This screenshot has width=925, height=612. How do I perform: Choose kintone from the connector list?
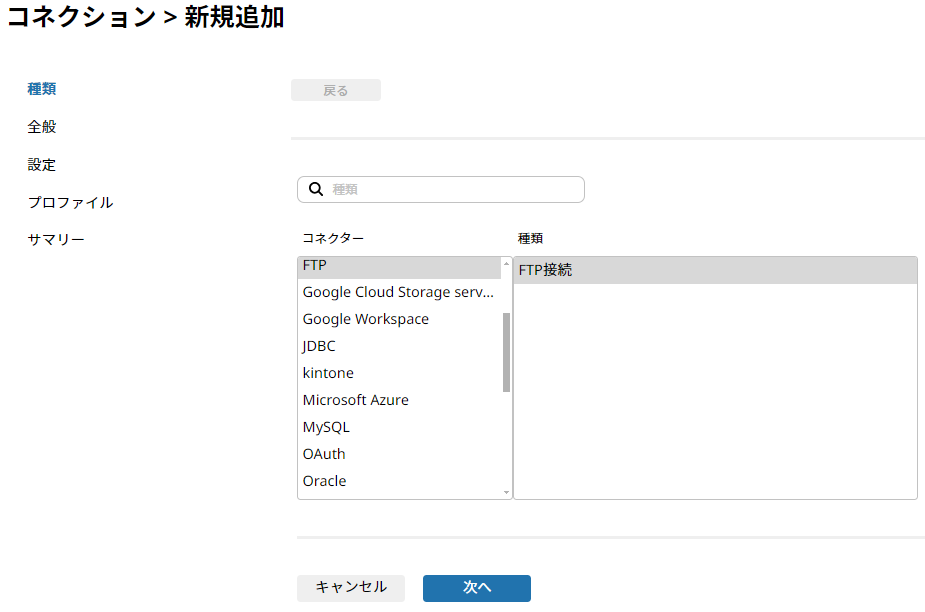click(399, 373)
